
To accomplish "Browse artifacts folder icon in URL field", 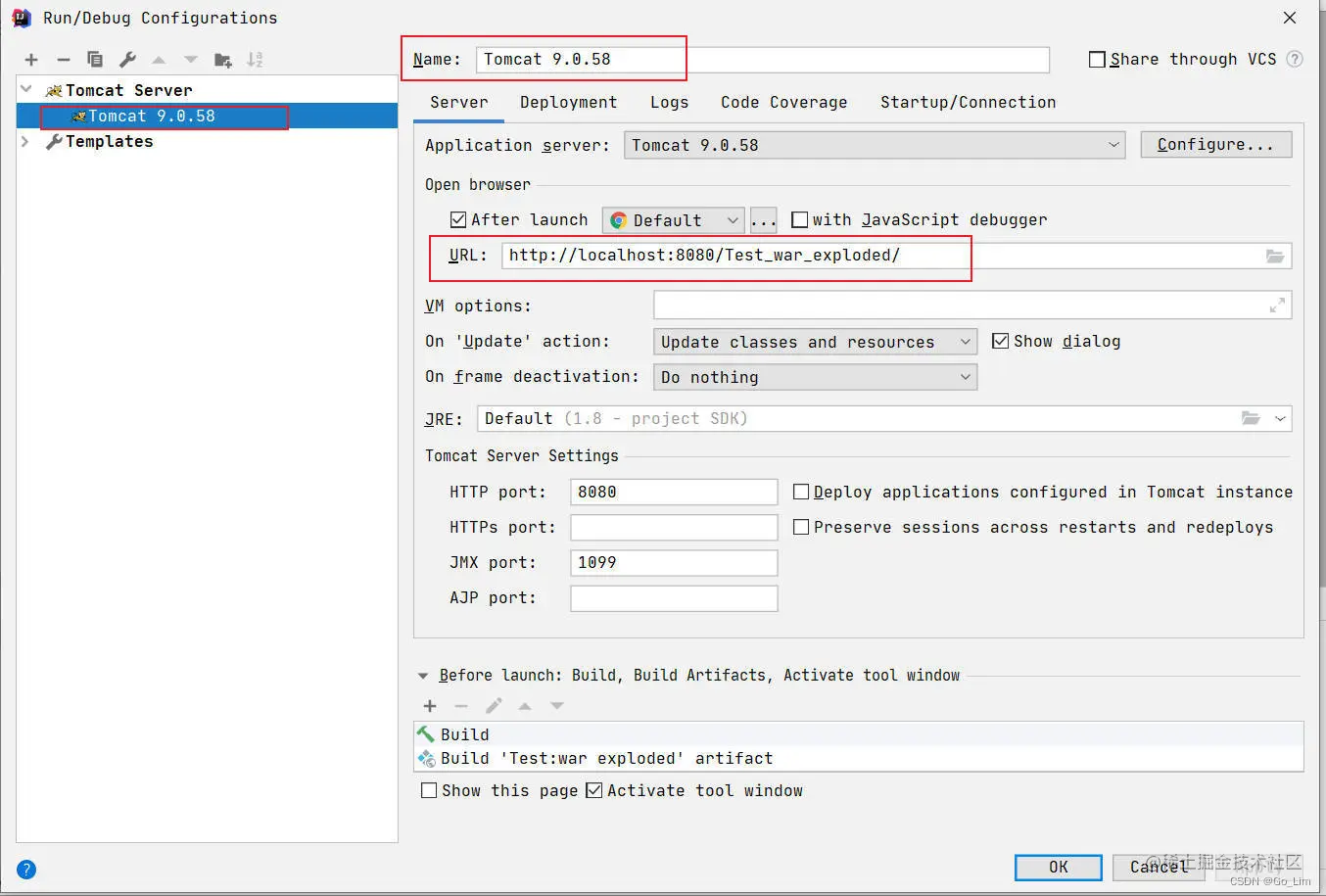I will click(1274, 256).
